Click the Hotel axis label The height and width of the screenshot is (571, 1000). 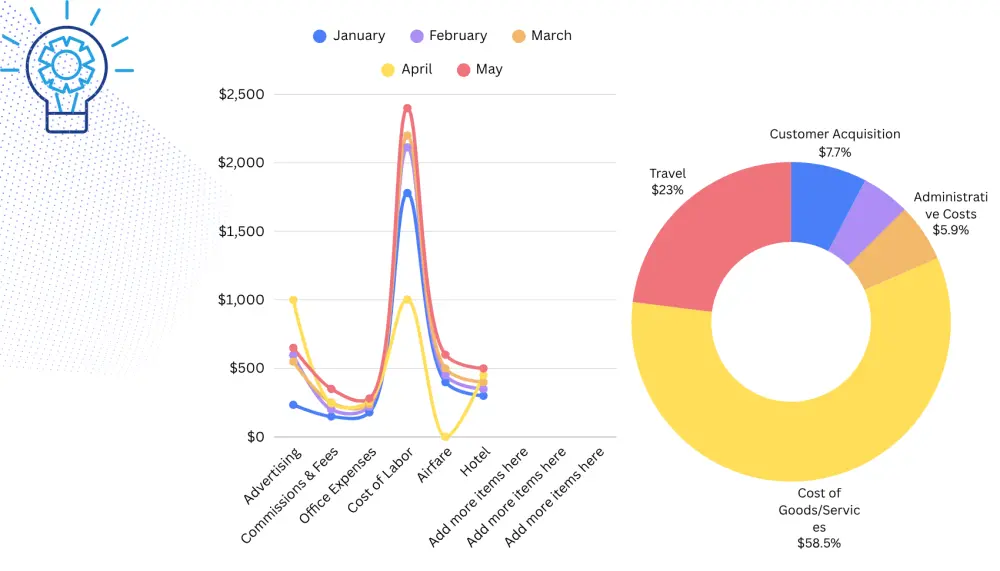coord(475,462)
